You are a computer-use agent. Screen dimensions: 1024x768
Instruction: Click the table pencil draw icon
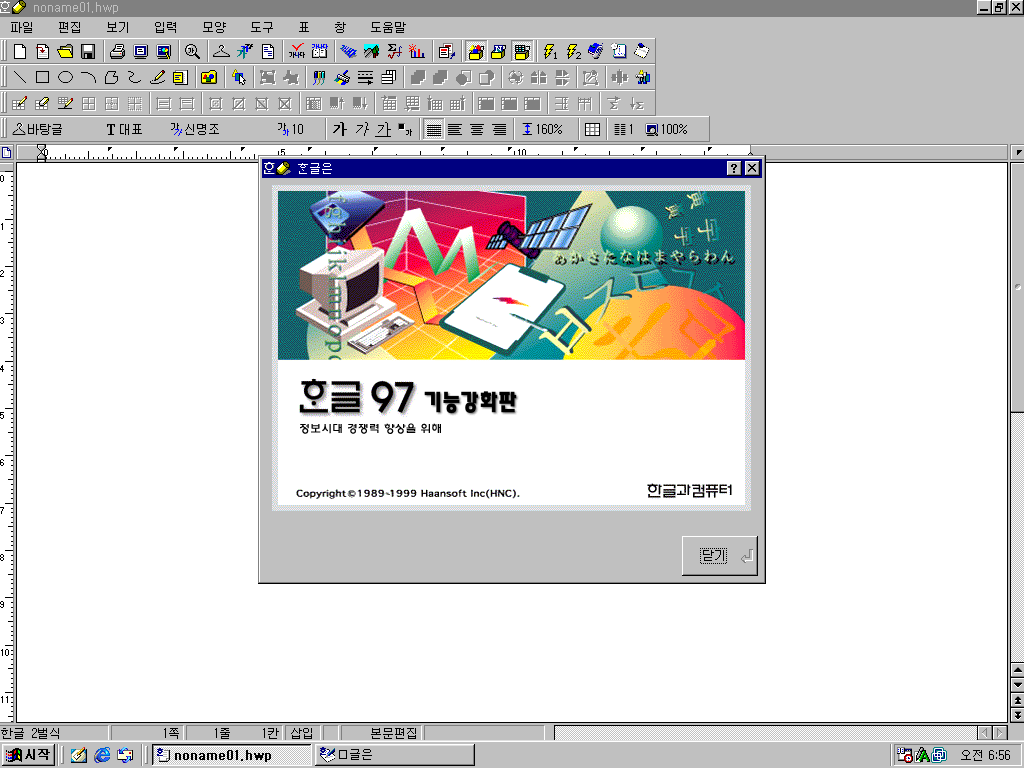point(20,104)
